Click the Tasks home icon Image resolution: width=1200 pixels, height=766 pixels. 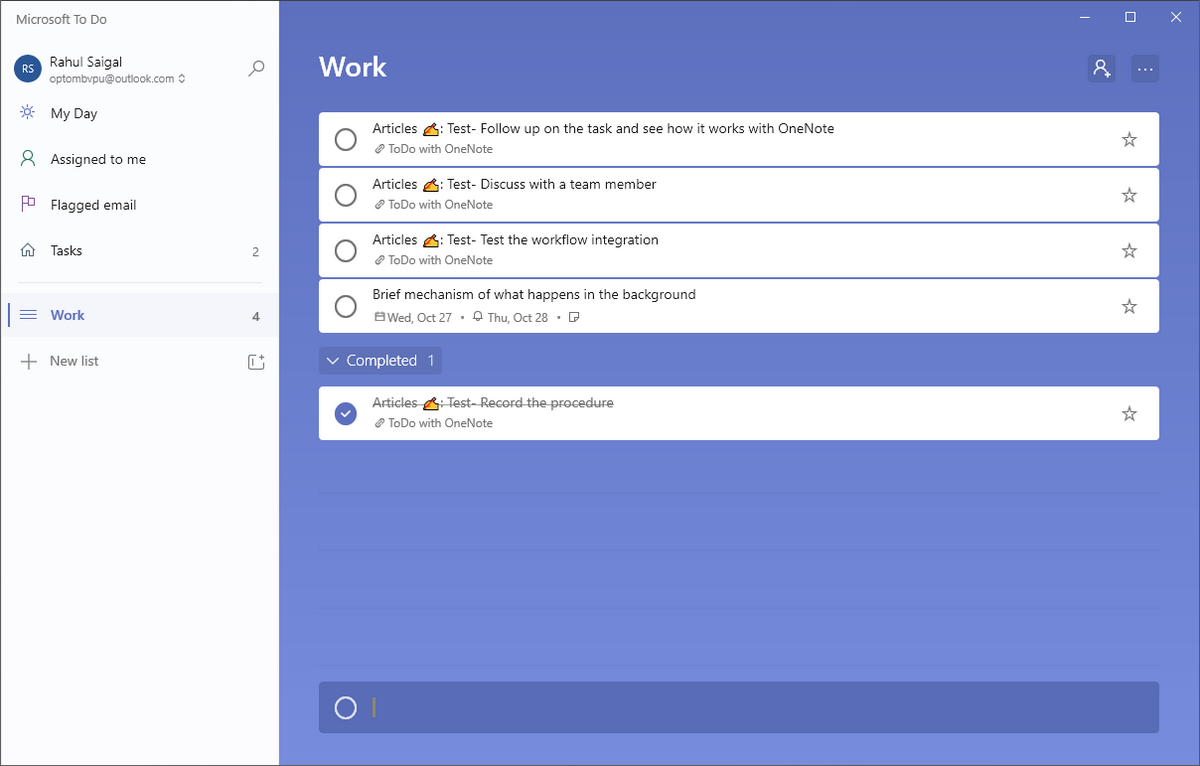click(x=28, y=250)
